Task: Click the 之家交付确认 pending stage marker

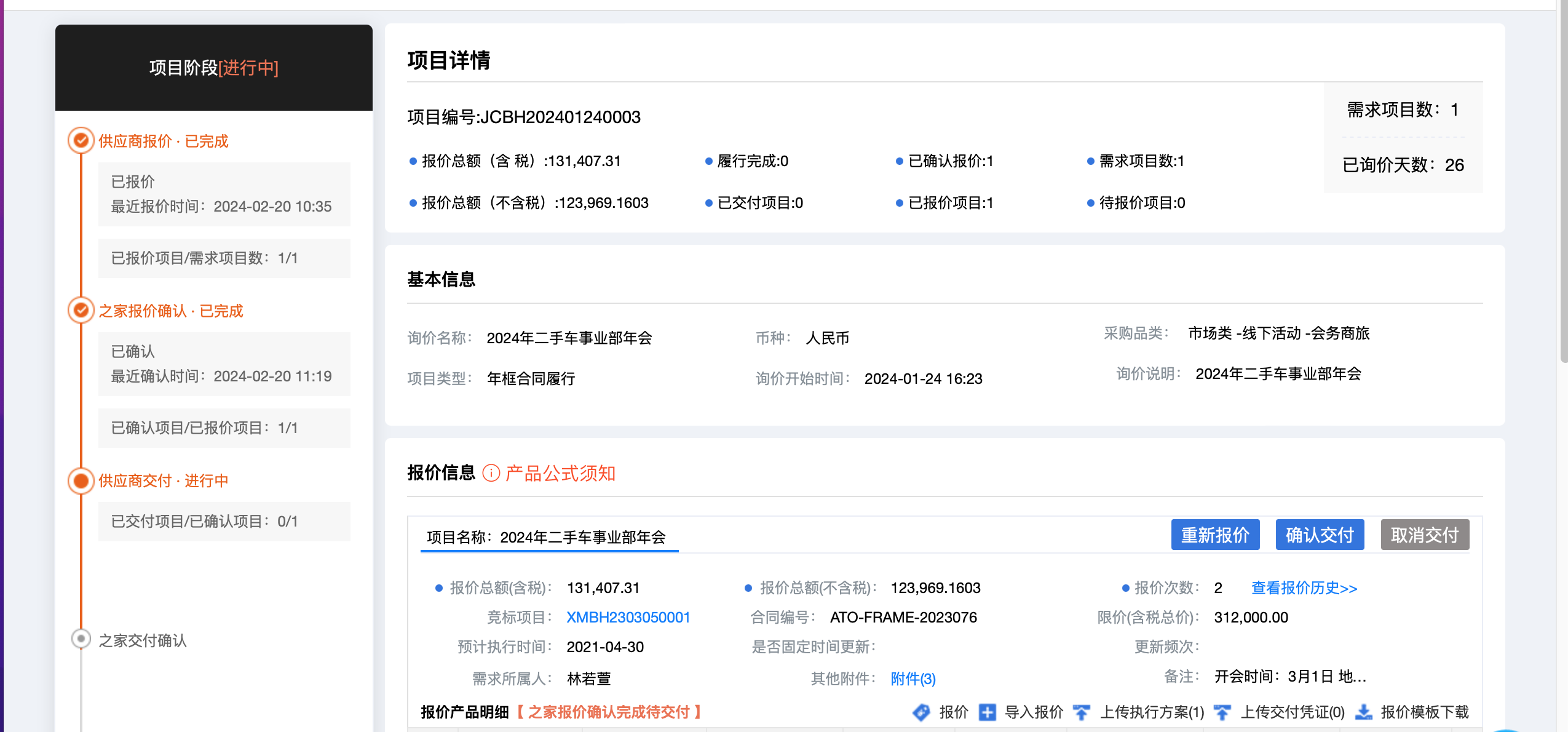Action: (x=81, y=639)
